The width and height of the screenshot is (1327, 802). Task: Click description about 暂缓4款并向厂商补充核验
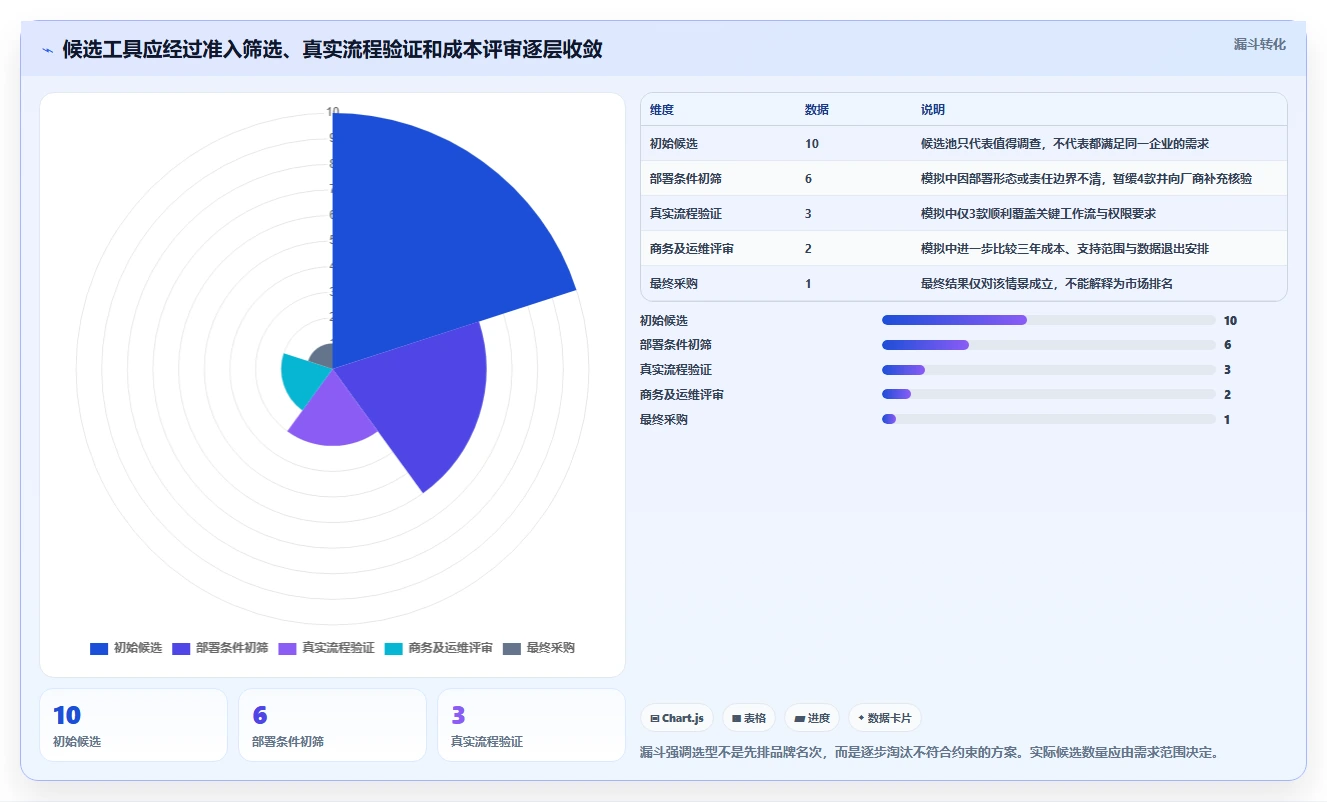[x=1087, y=178]
